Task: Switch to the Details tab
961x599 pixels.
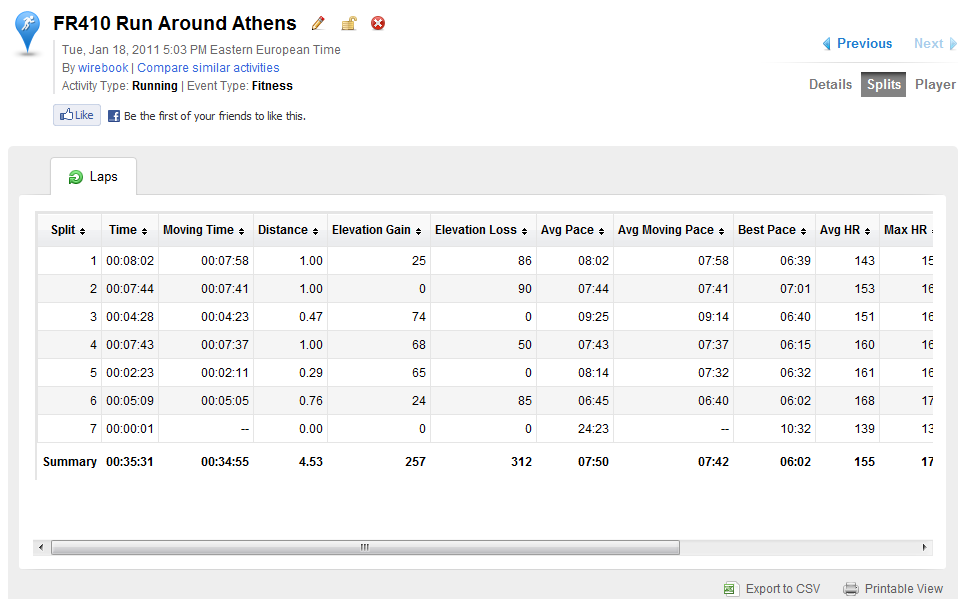Action: [830, 85]
